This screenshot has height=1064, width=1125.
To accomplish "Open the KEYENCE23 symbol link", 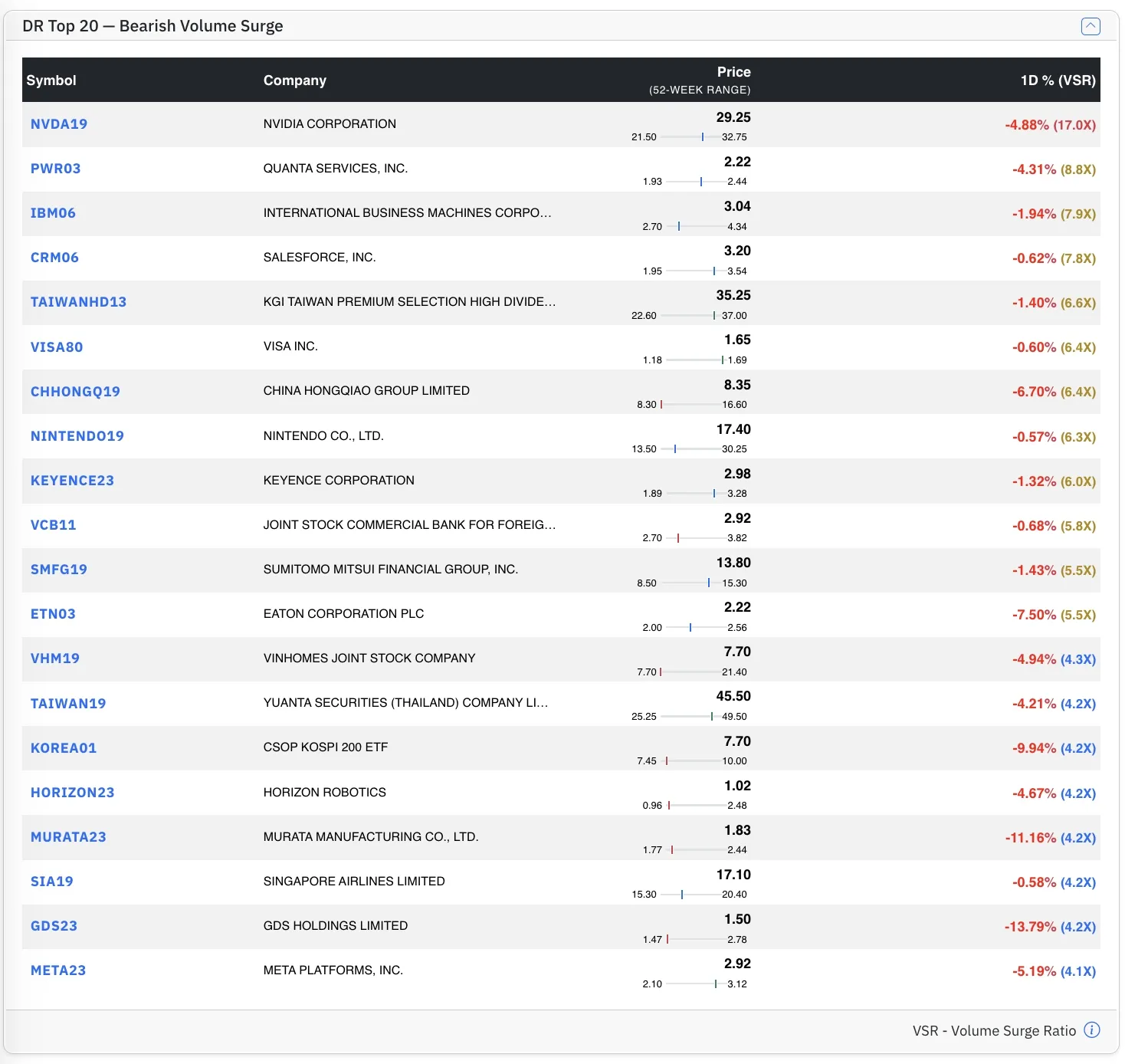I will pos(72,481).
